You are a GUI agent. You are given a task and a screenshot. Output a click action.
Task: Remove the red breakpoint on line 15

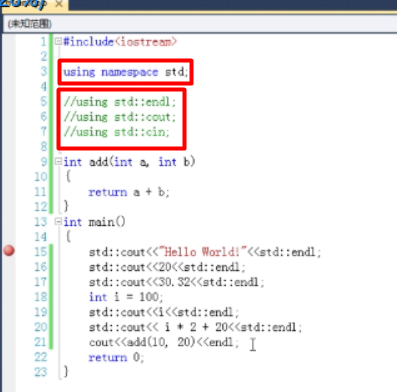coord(9,250)
